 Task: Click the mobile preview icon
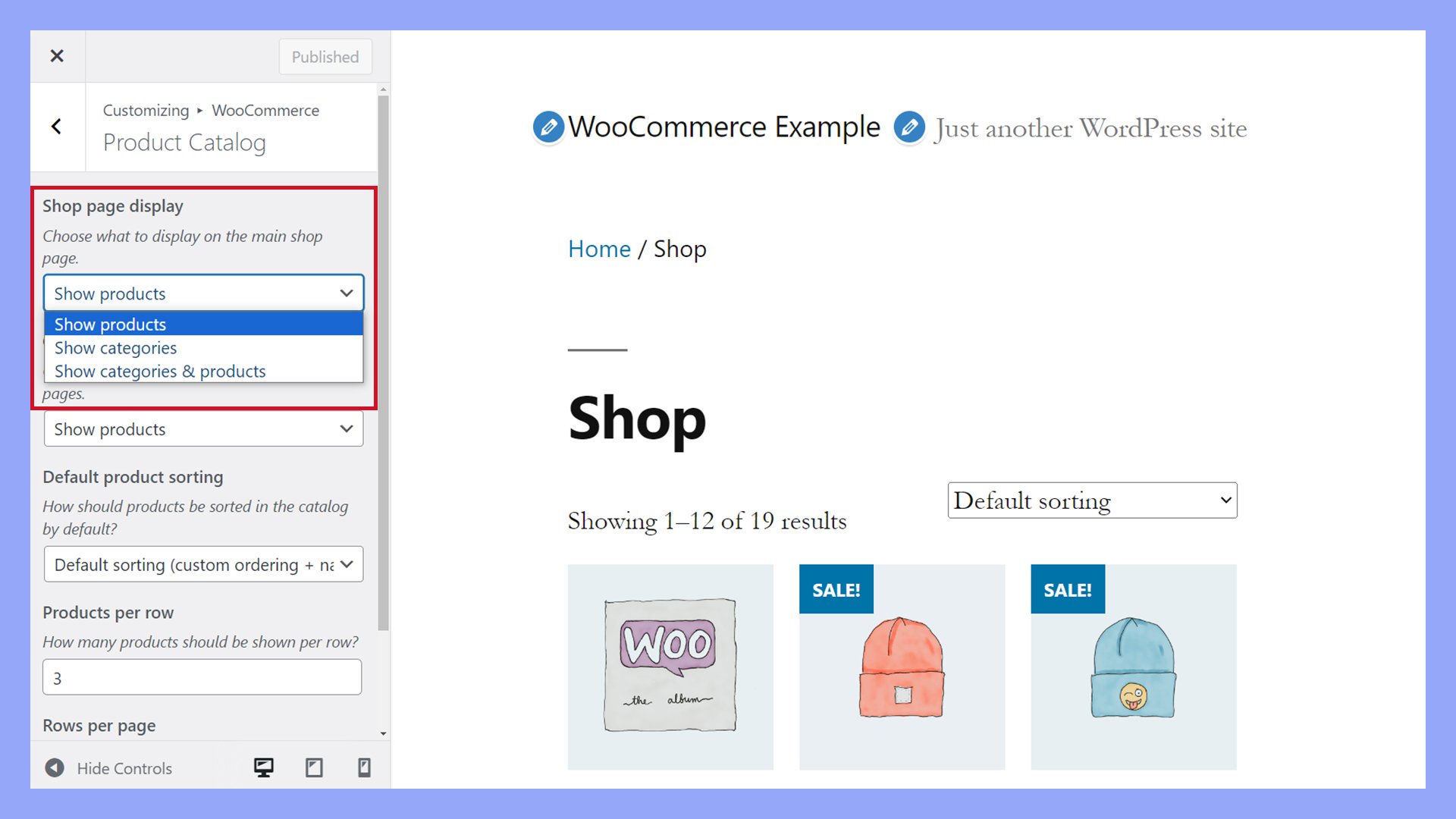(363, 767)
